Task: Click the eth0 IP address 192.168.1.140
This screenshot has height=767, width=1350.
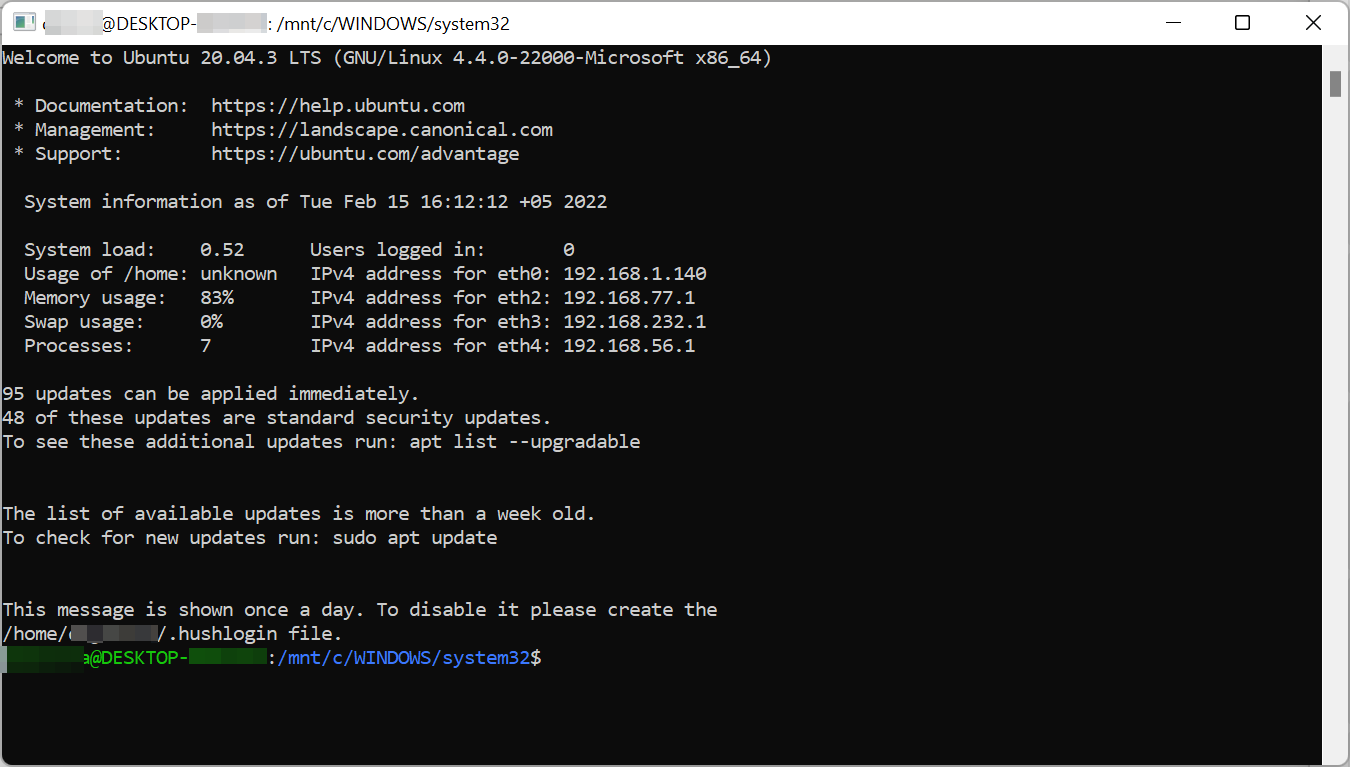Action: (635, 274)
